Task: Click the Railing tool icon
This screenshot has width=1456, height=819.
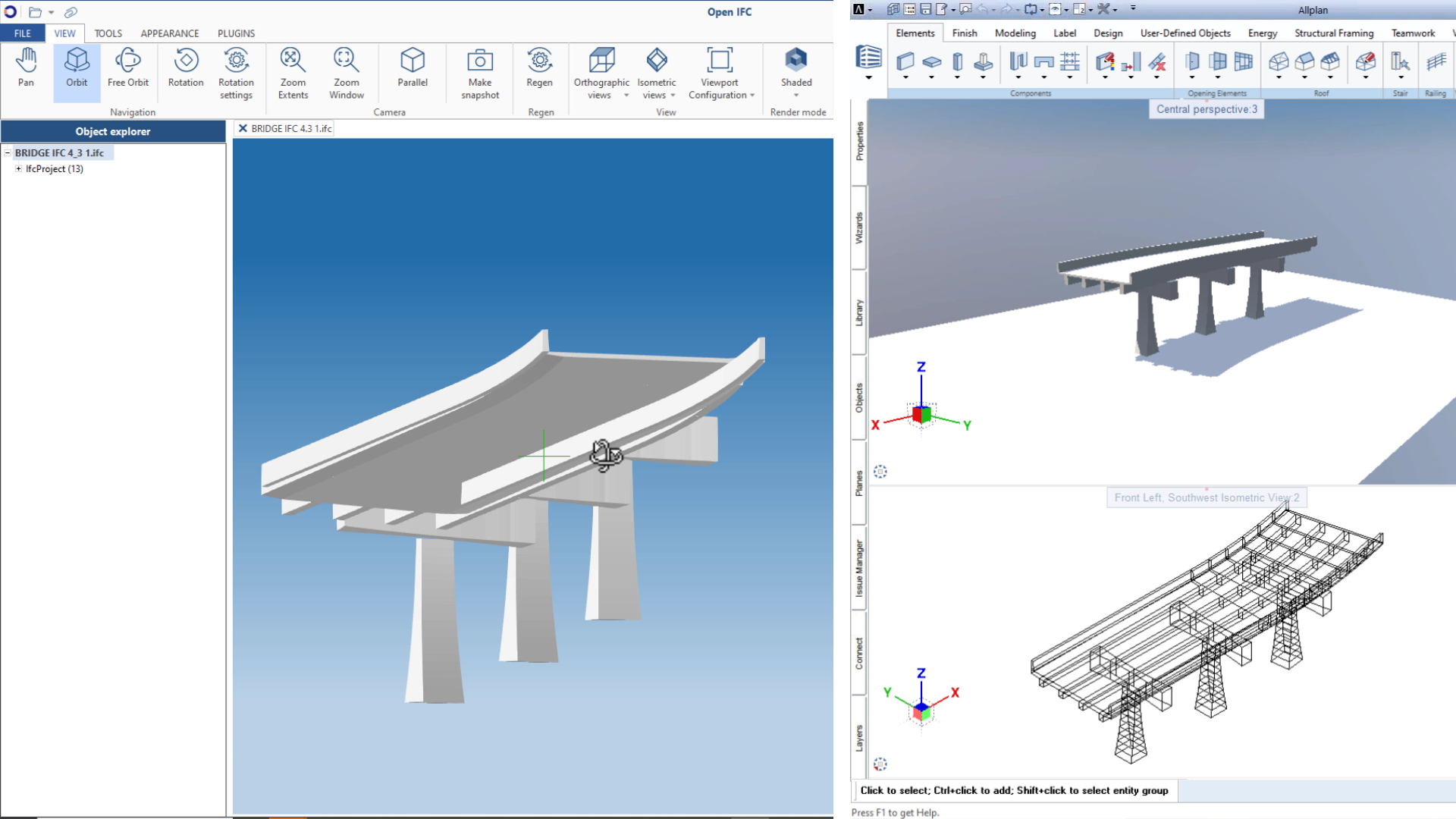Action: point(1436,61)
